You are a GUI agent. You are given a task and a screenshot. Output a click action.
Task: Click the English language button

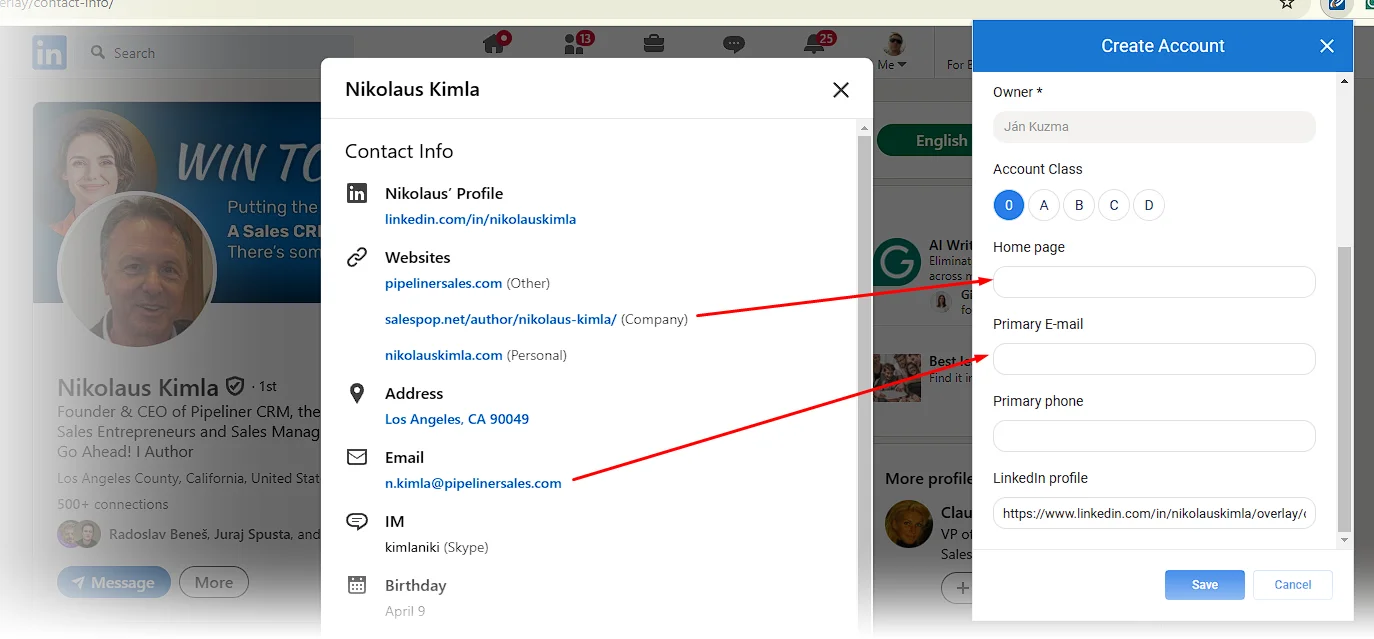pos(924,141)
